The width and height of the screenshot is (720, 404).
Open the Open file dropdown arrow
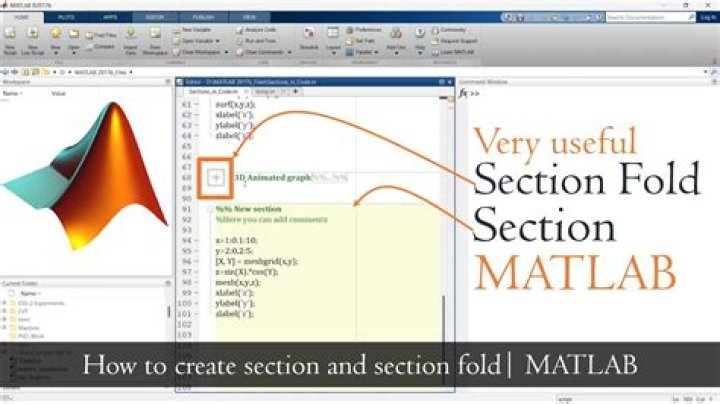point(74,53)
